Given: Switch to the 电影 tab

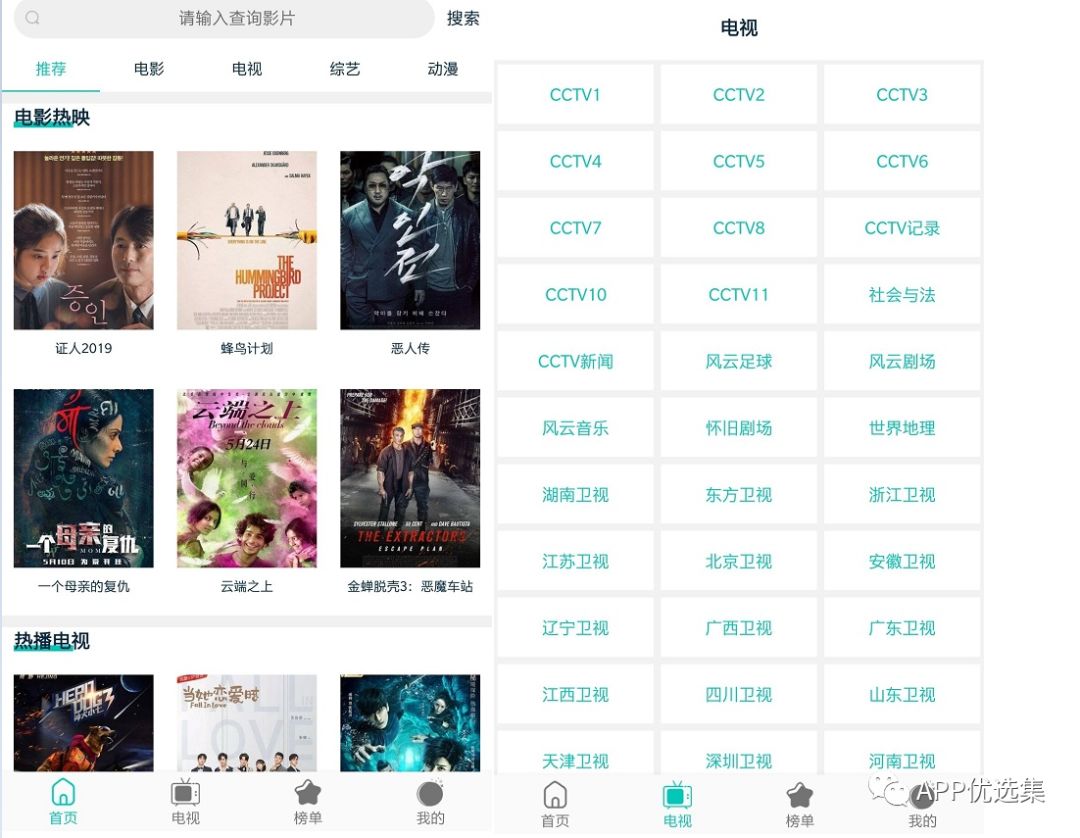Looking at the screenshot, I should tap(149, 69).
